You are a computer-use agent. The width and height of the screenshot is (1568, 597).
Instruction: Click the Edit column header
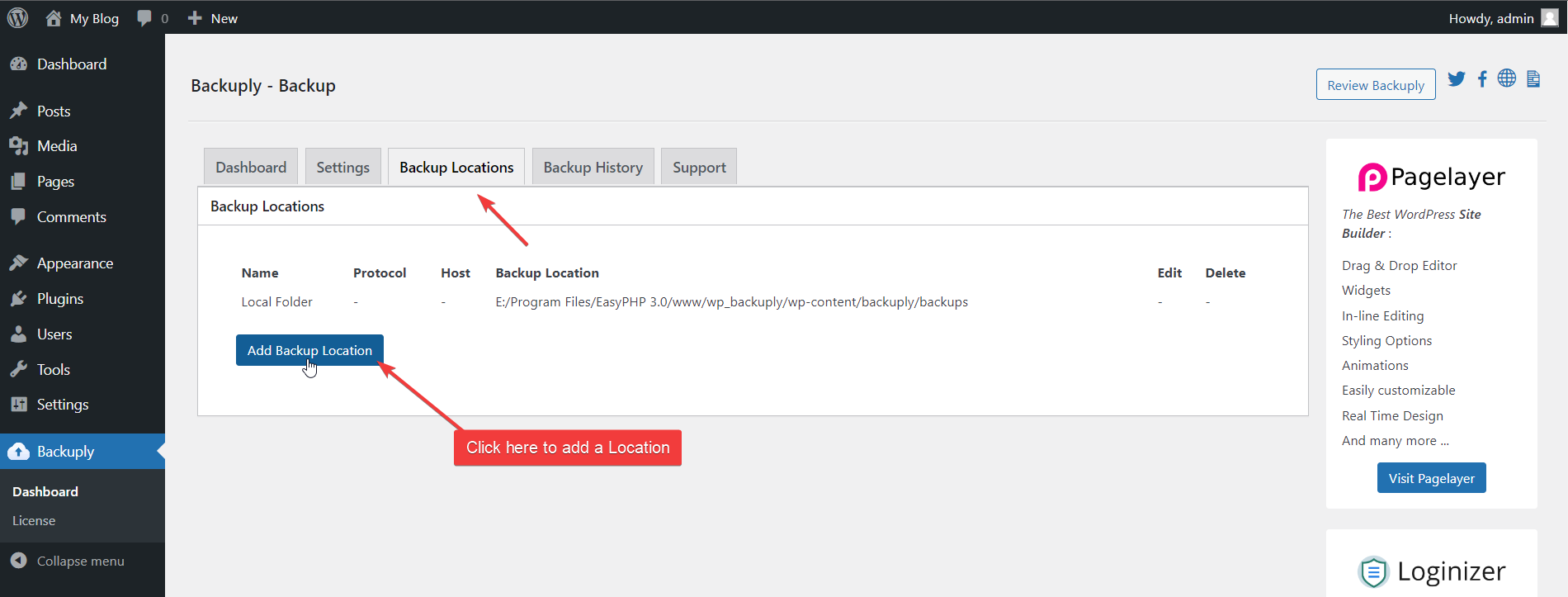(x=1169, y=272)
